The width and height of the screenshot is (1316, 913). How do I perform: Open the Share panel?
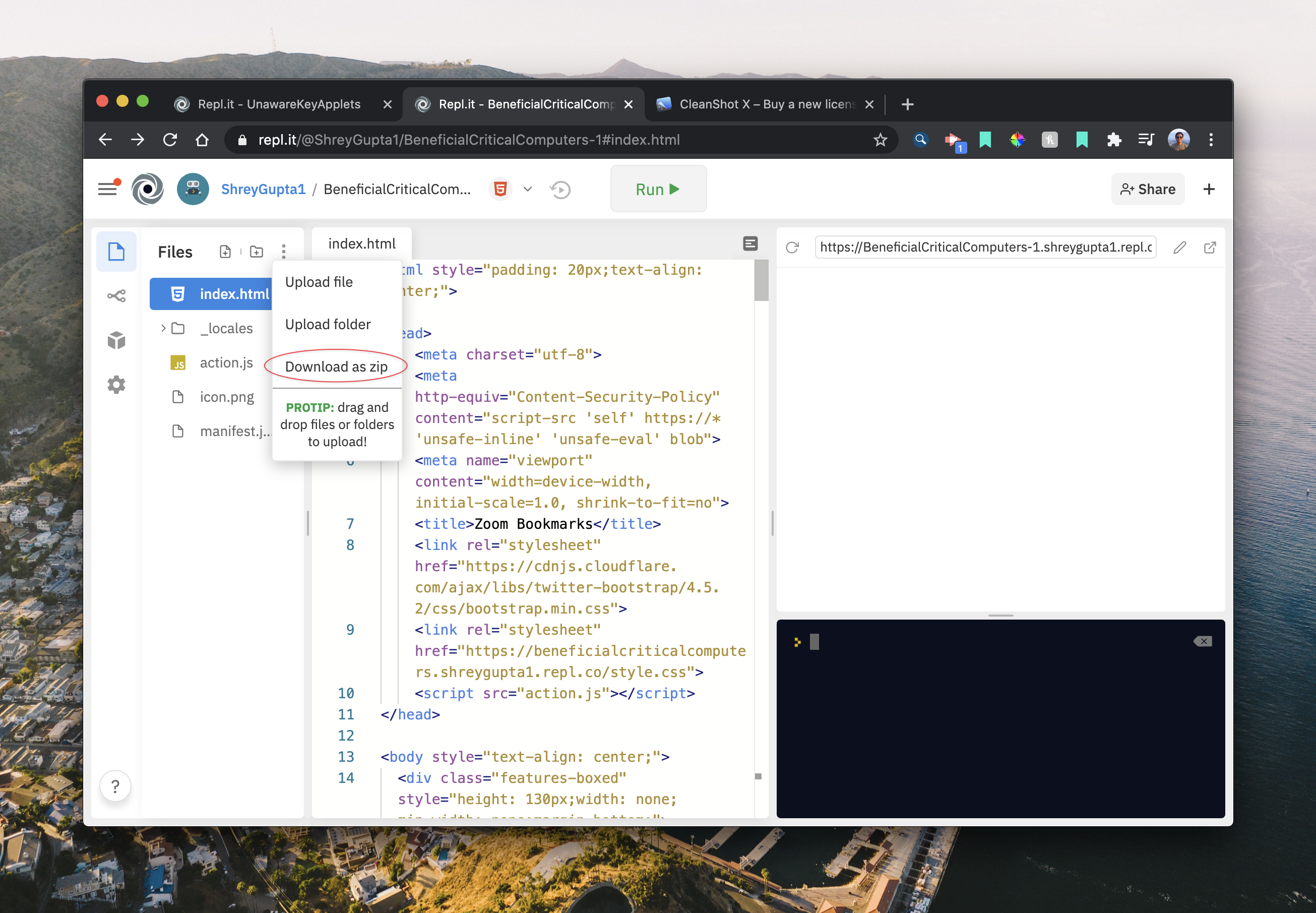(x=1147, y=188)
